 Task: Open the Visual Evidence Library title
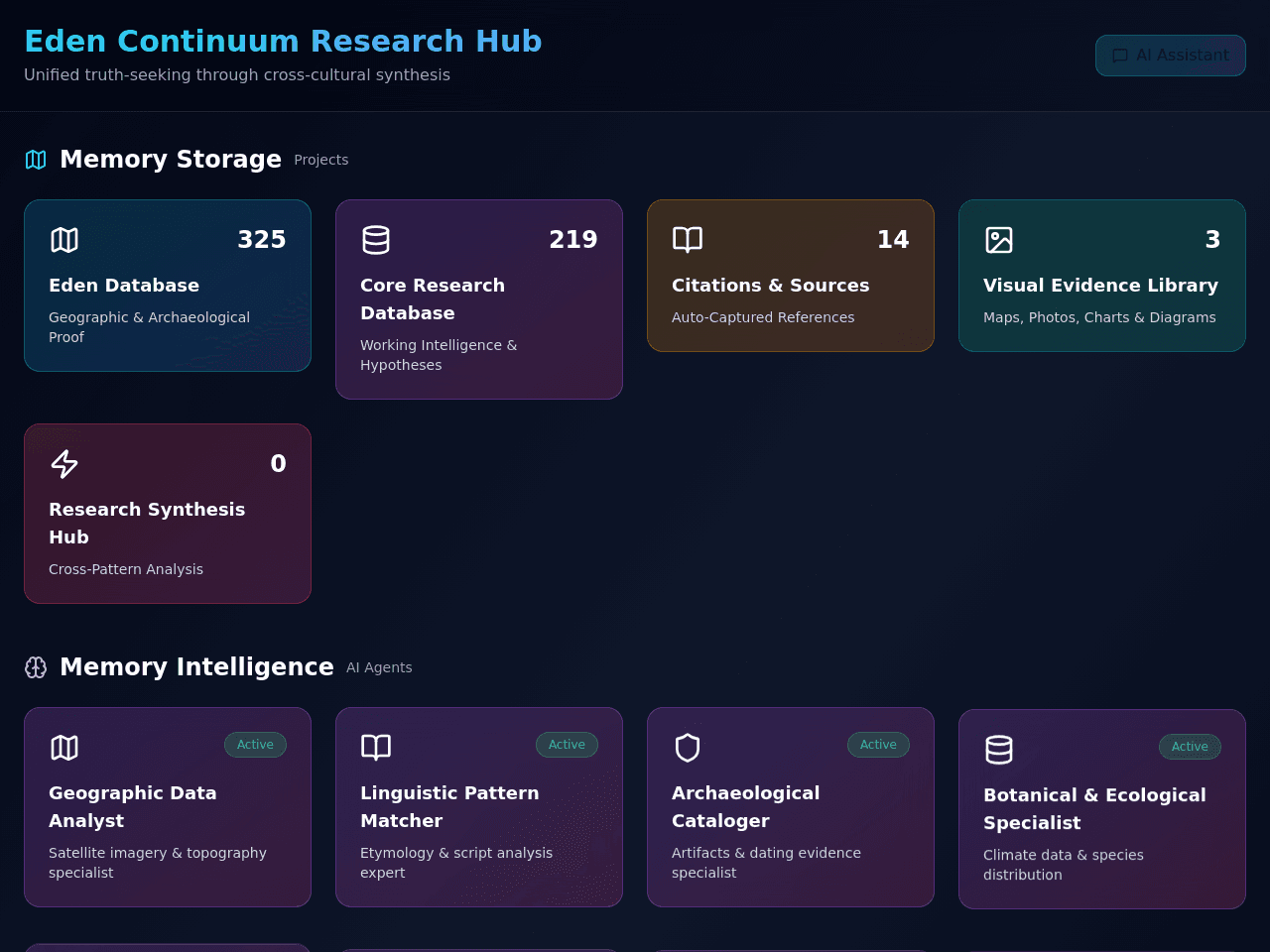point(1100,286)
